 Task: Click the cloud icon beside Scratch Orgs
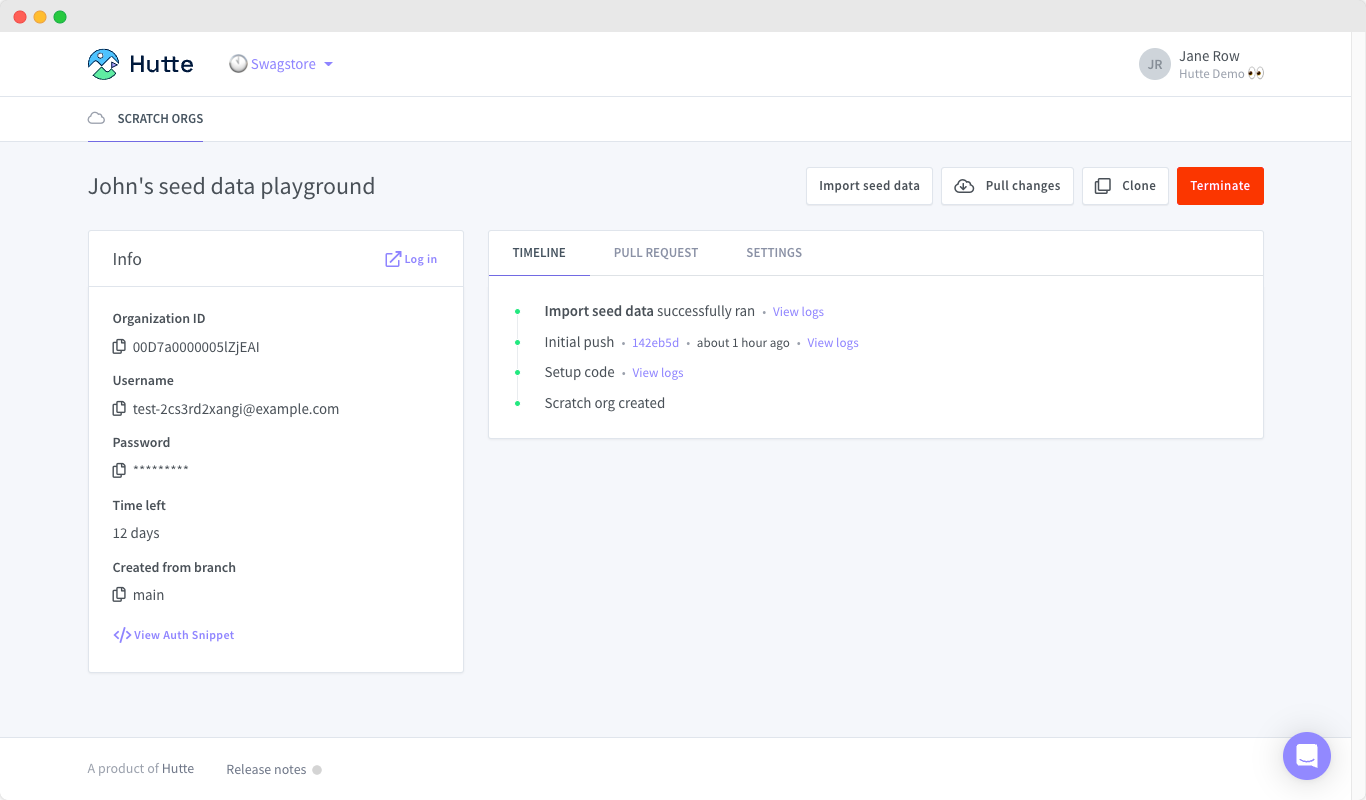pyautogui.click(x=97, y=118)
